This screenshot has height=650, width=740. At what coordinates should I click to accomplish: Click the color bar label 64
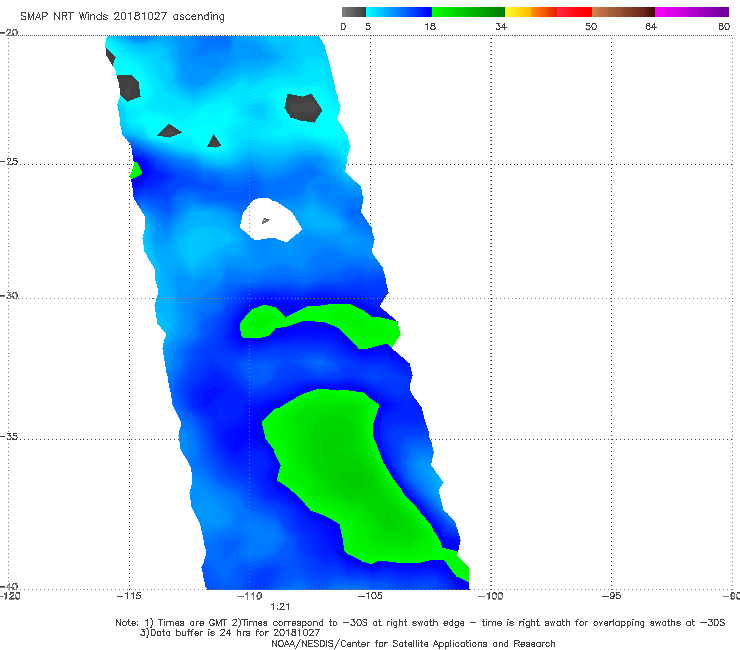(651, 26)
